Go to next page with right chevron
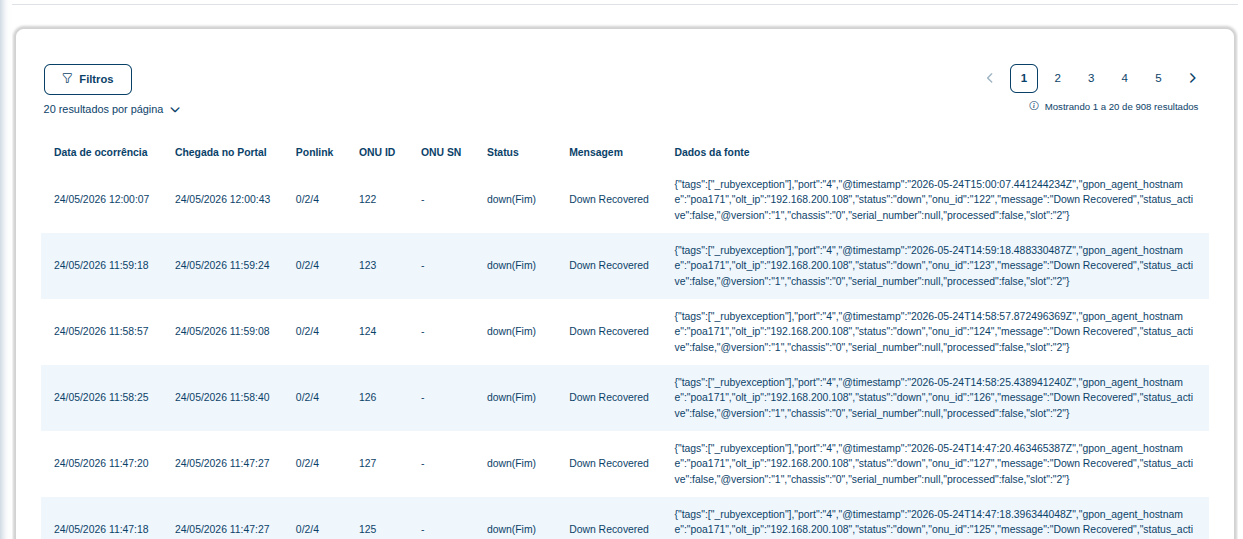 point(1192,78)
